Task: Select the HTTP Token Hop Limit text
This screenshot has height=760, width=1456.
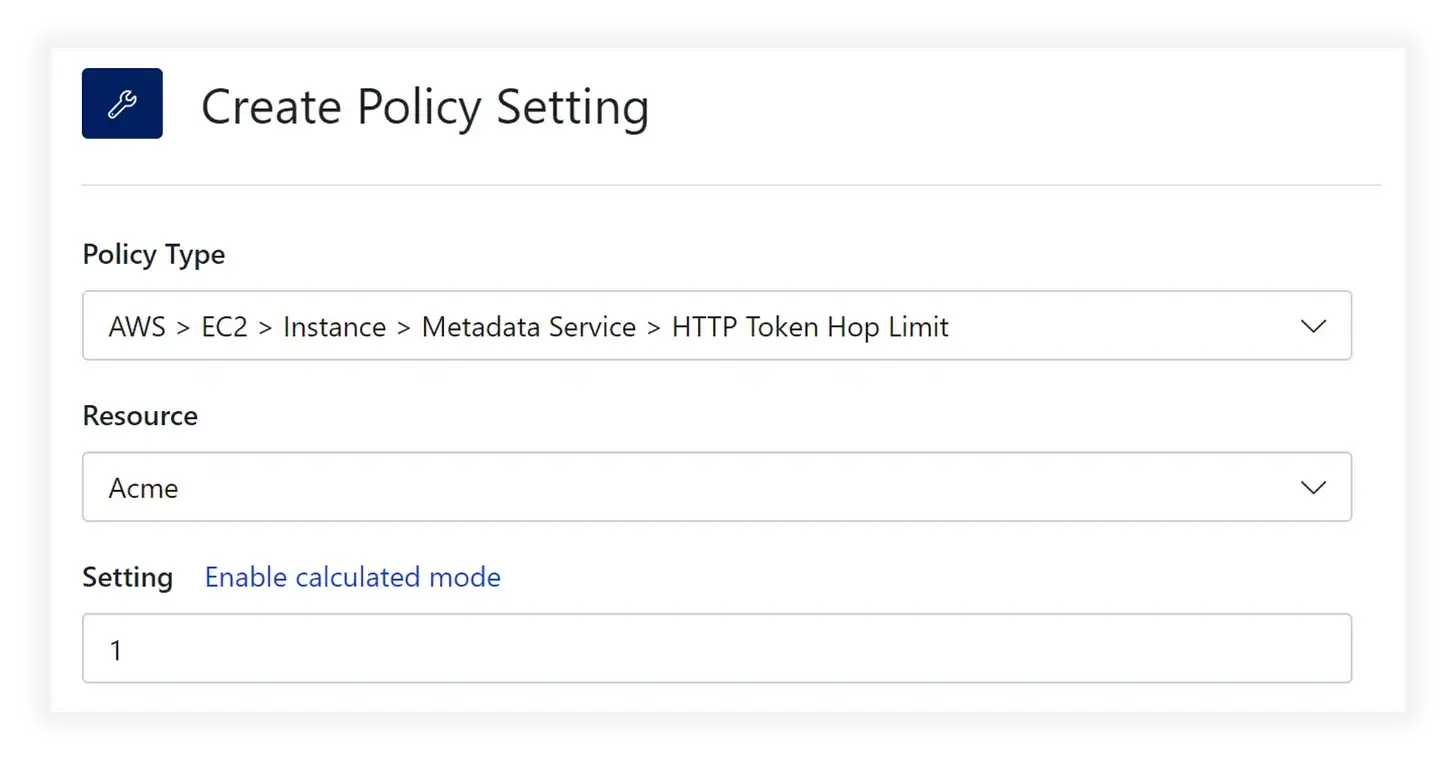Action: [810, 327]
